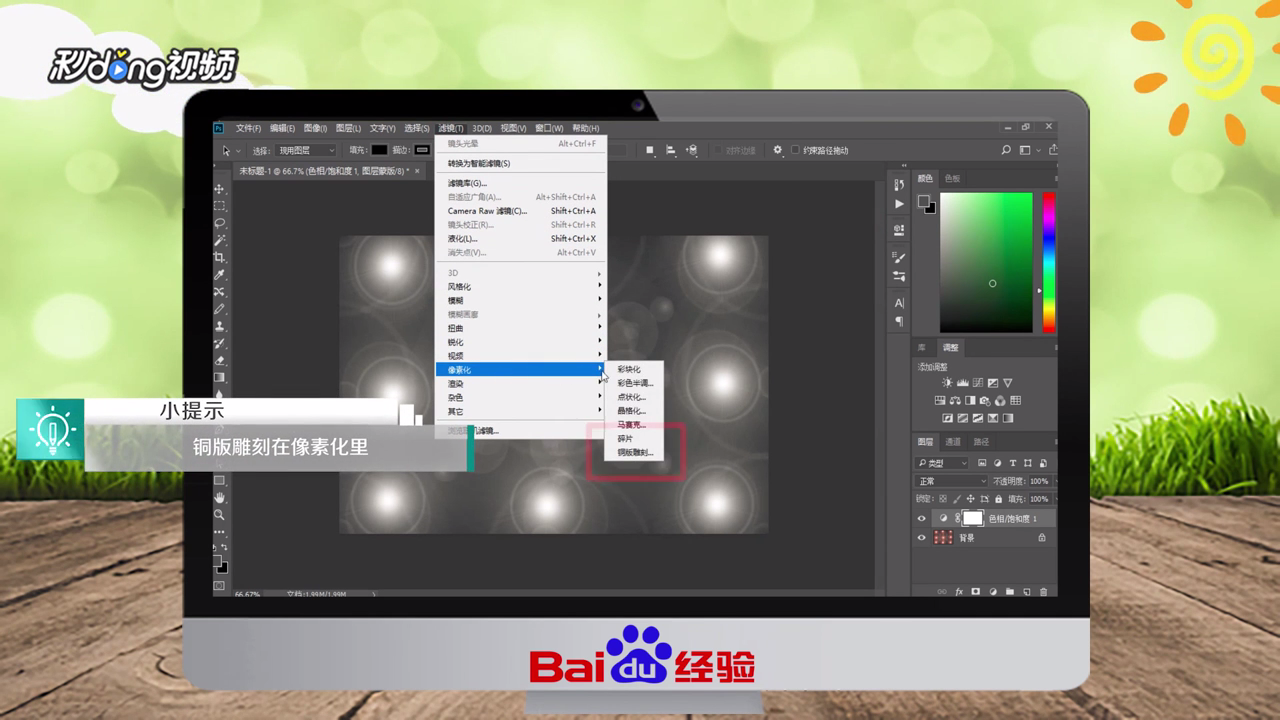Open the search icon in options bar
This screenshot has width=1280, height=720.
coord(1006,150)
